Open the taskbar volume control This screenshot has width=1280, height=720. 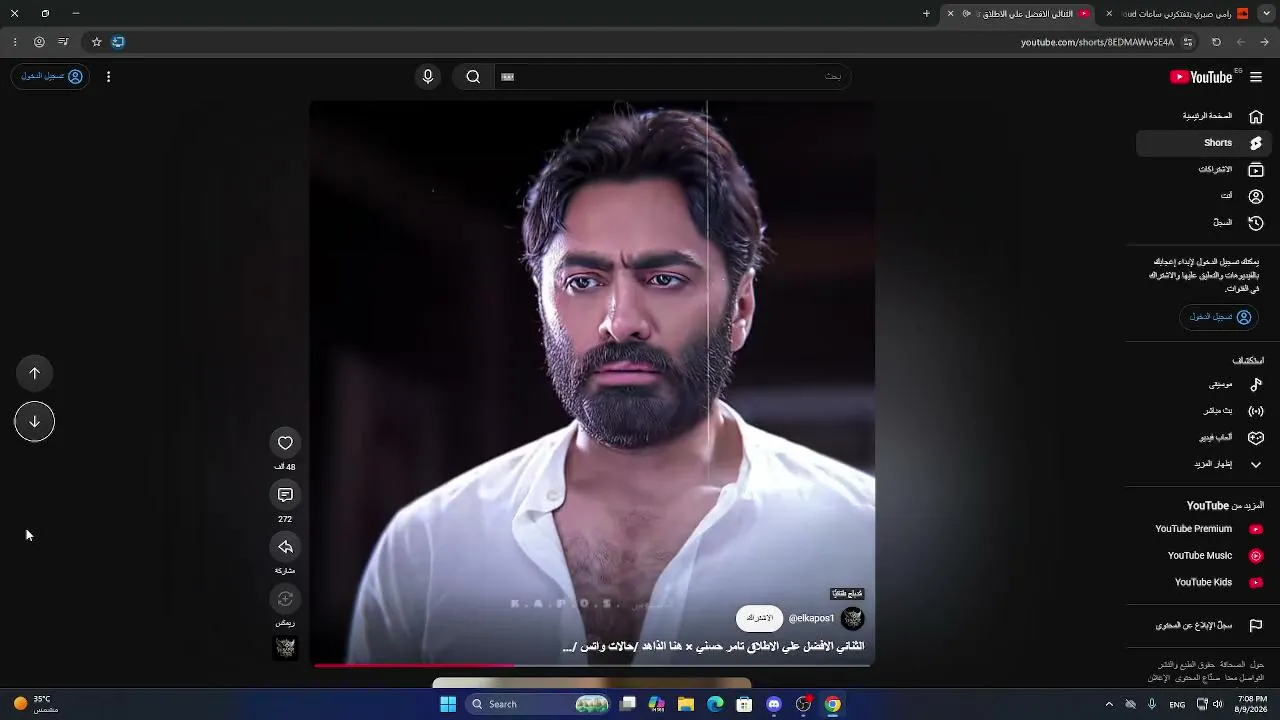(x=1217, y=704)
